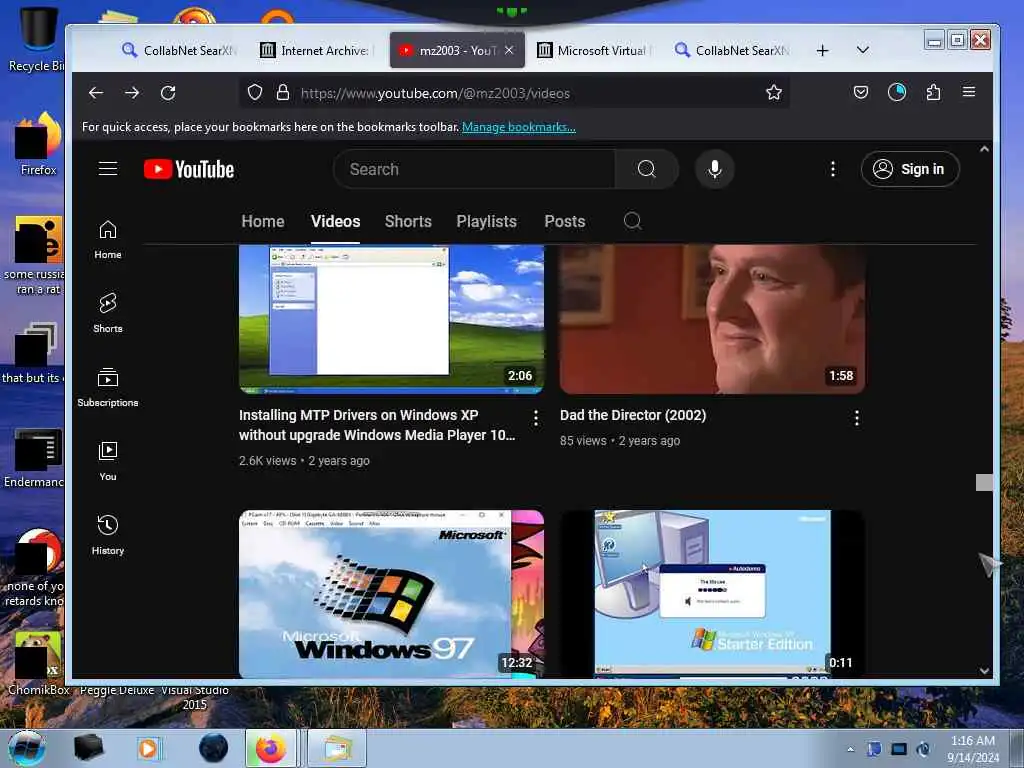Start voice search with the microphone
This screenshot has height=768, width=1024.
(x=715, y=169)
